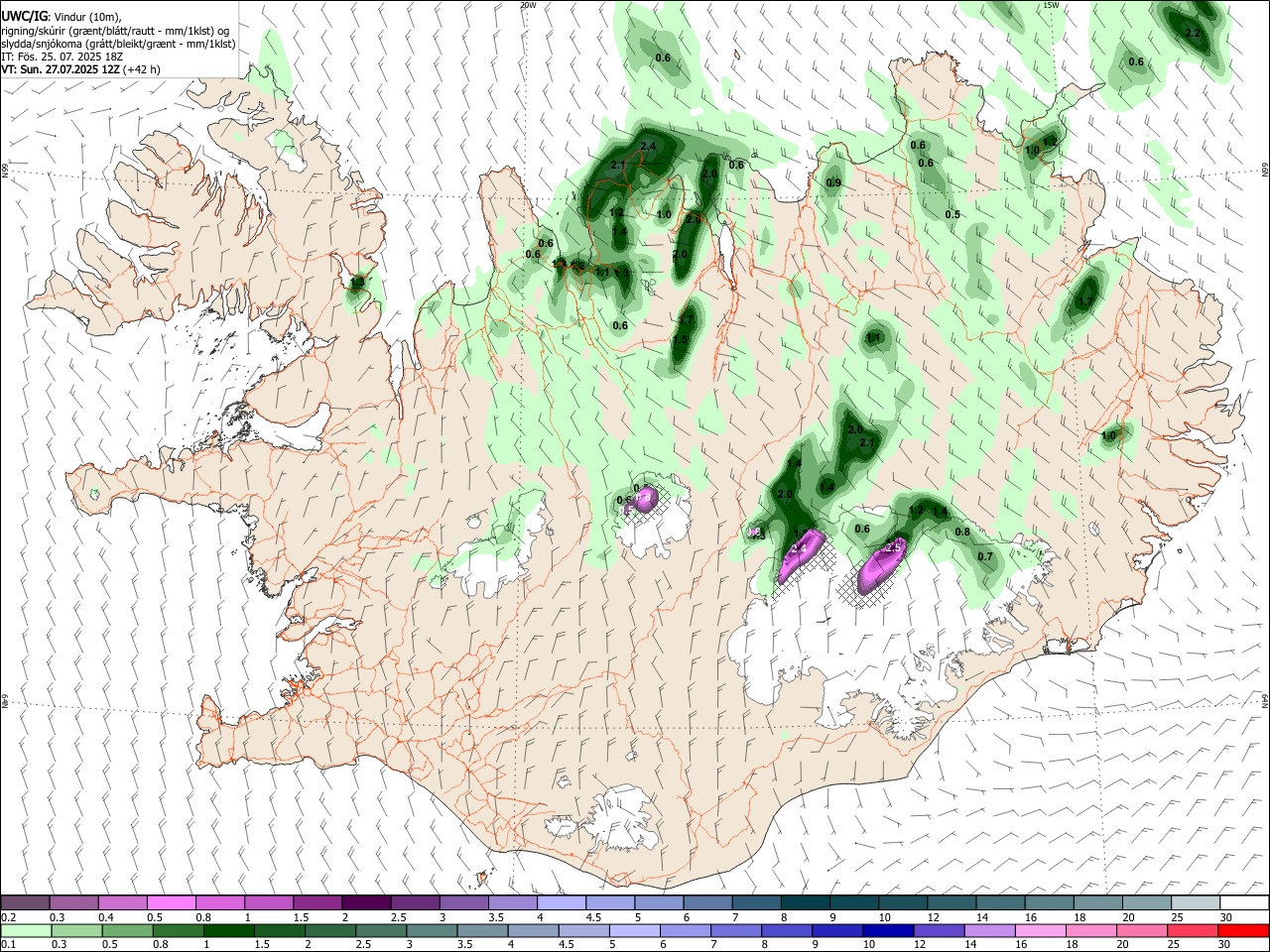The height and width of the screenshot is (952, 1270).
Task: Click the 0.7 precipitation value on the map
Action: click(x=985, y=556)
